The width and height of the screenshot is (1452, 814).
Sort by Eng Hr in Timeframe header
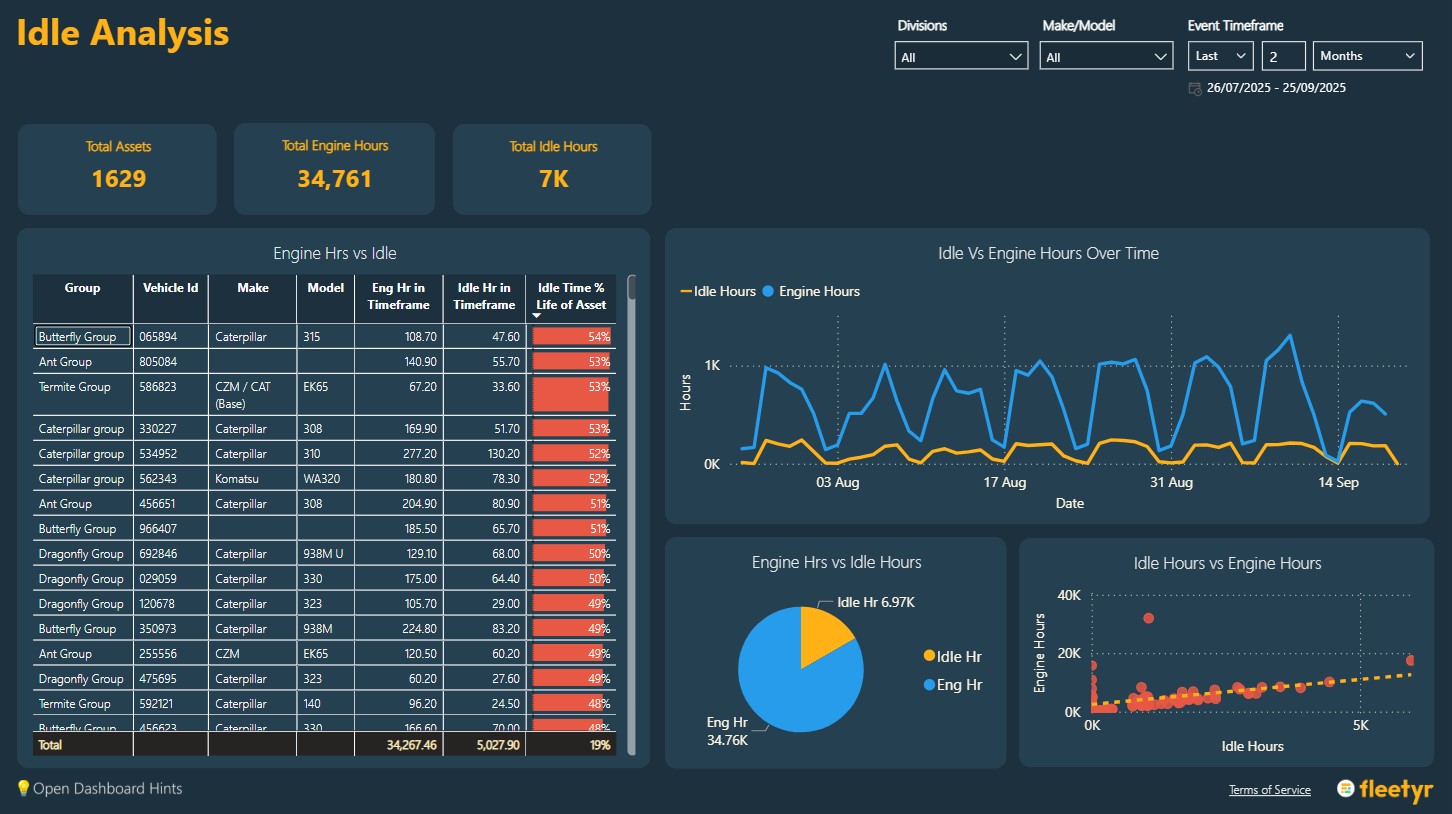tap(399, 297)
